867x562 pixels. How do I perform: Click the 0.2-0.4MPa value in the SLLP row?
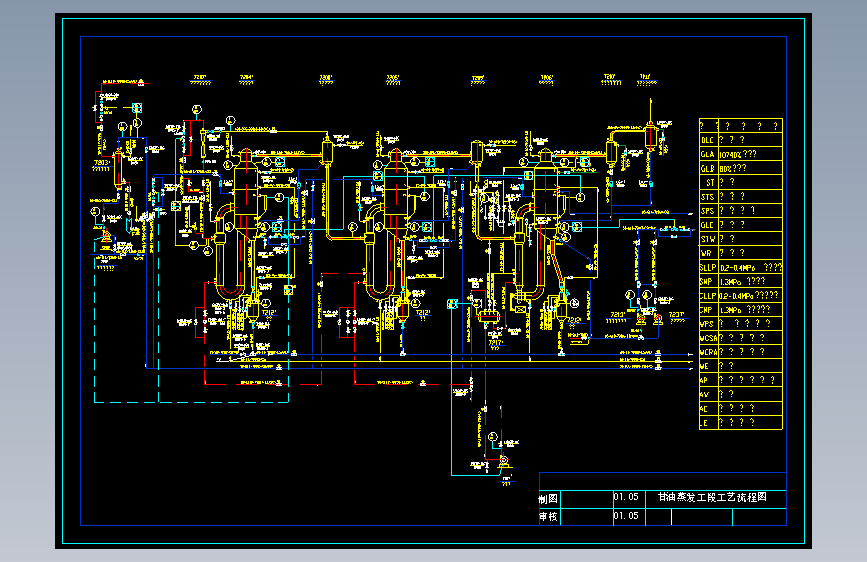pyautogui.click(x=738, y=268)
